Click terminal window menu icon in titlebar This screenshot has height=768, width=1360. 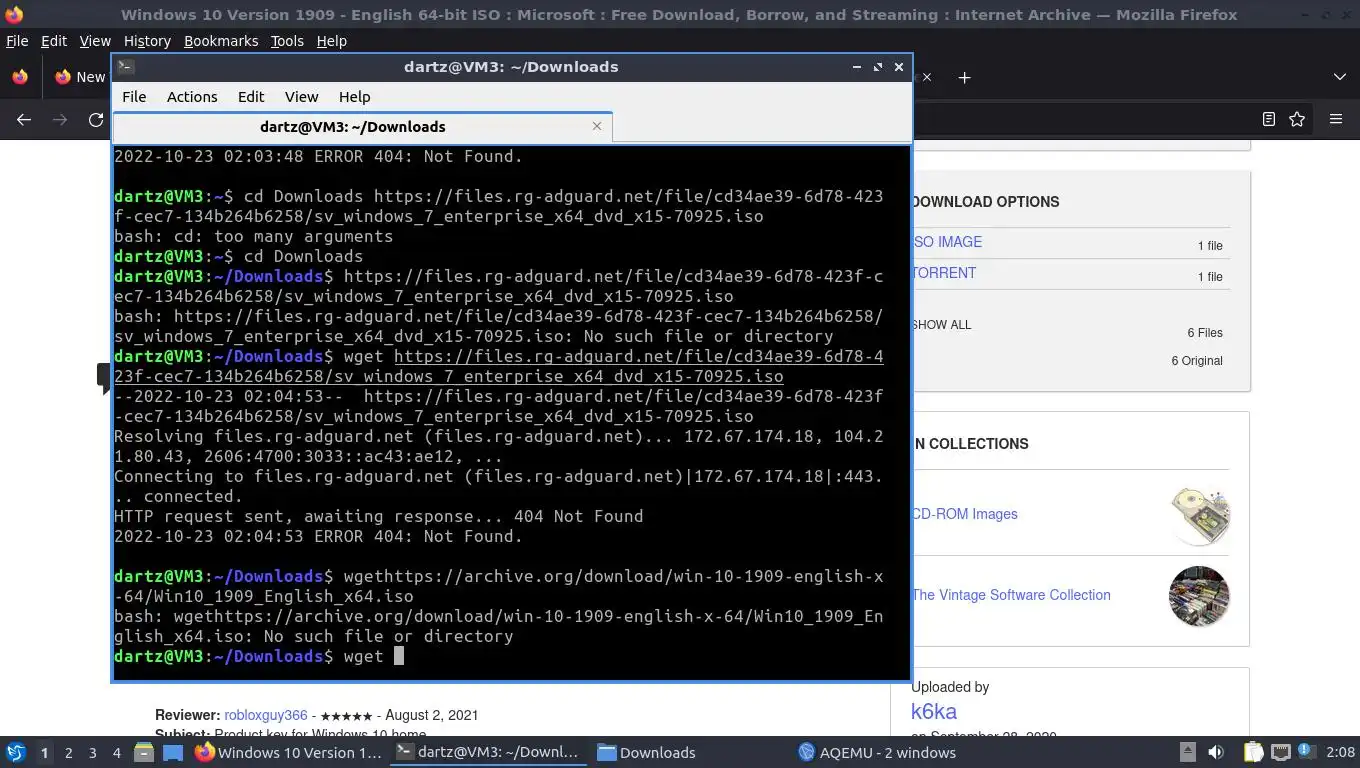(x=125, y=67)
